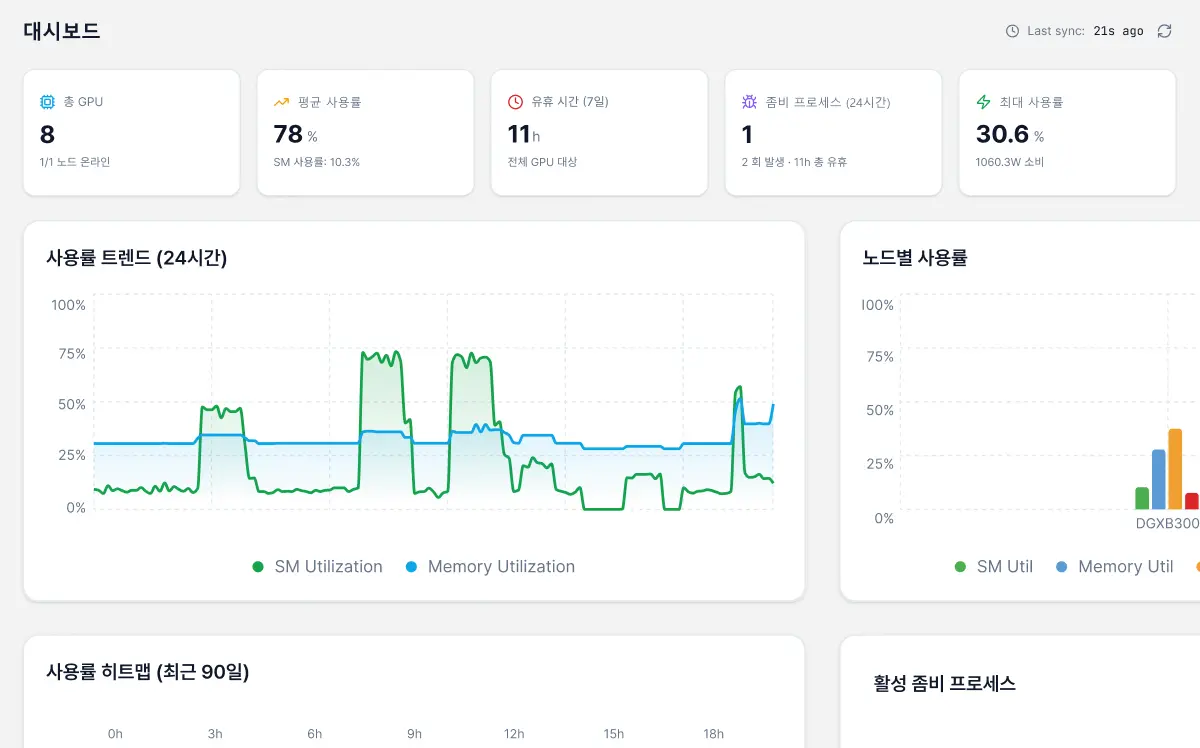Open the 총 GPU summary card

(x=131, y=132)
